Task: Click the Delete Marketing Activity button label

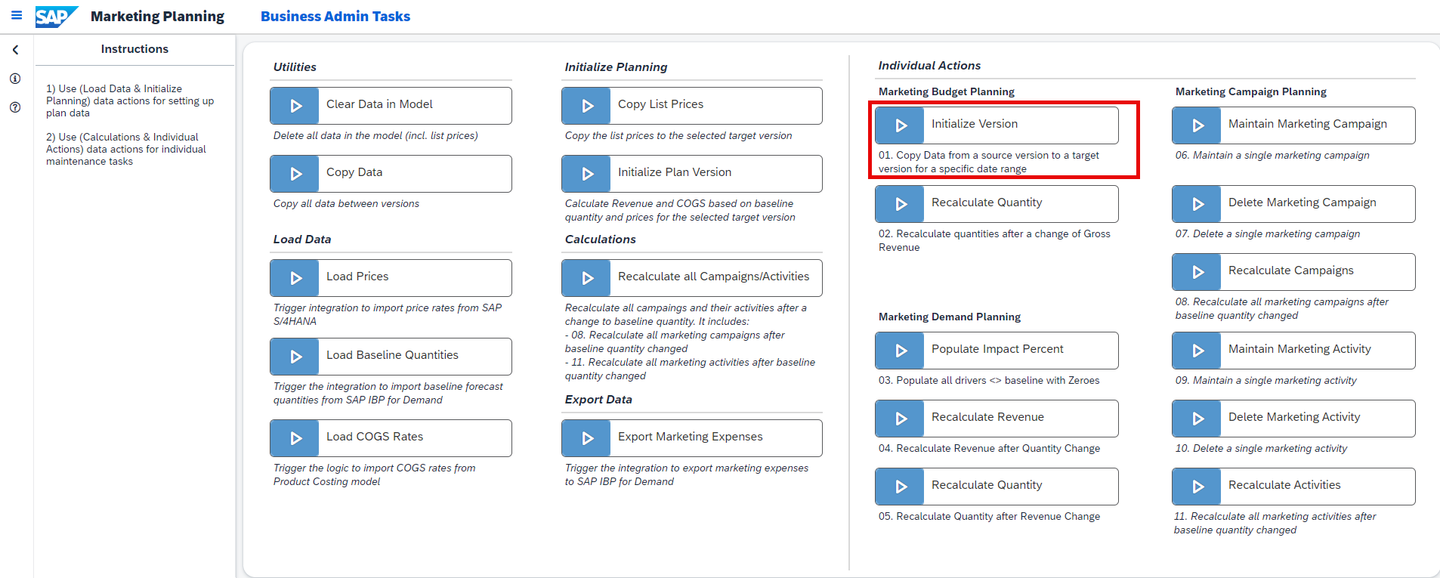Action: coord(1294,417)
